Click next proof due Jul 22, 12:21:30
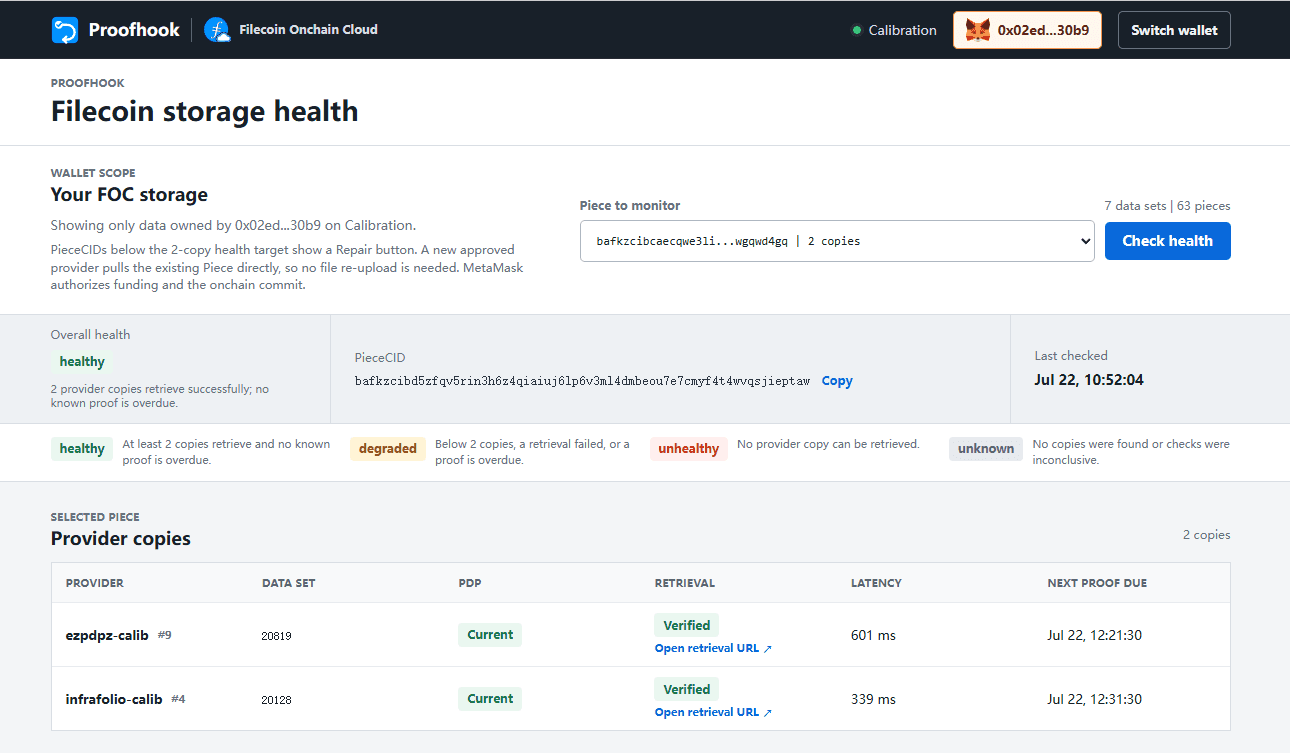 pyautogui.click(x=1095, y=635)
